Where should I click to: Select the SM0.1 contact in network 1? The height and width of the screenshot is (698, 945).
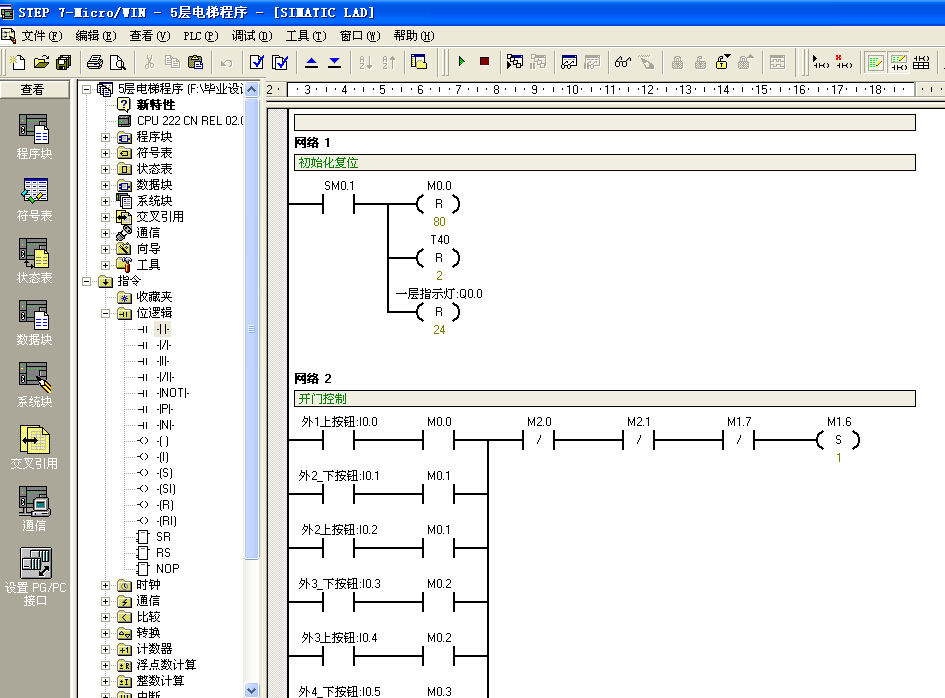(339, 205)
